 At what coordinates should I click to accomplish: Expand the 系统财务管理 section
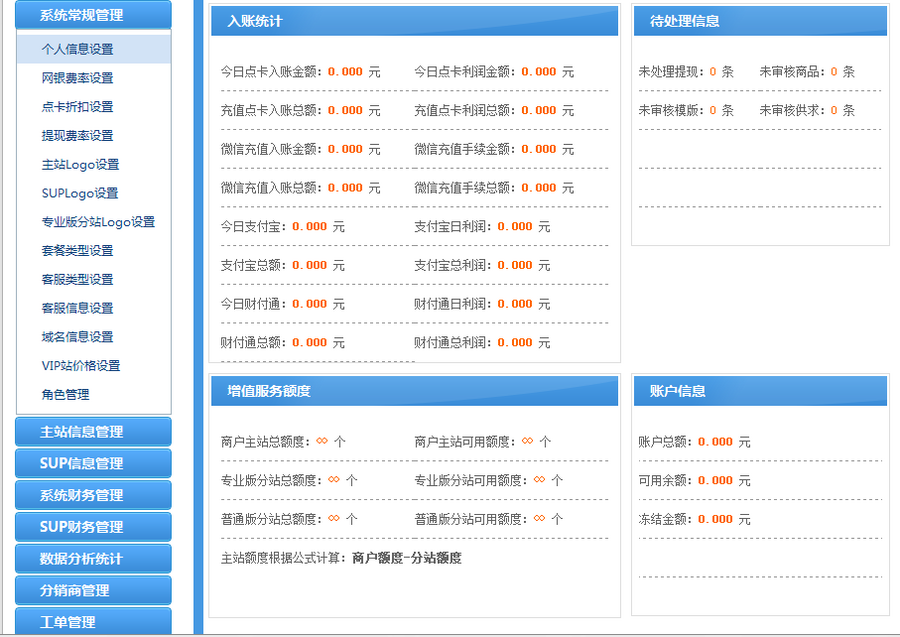[x=93, y=495]
